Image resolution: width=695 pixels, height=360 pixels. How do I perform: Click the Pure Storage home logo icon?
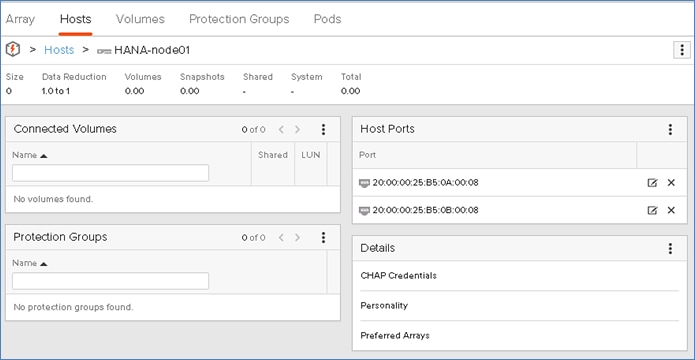click(13, 50)
